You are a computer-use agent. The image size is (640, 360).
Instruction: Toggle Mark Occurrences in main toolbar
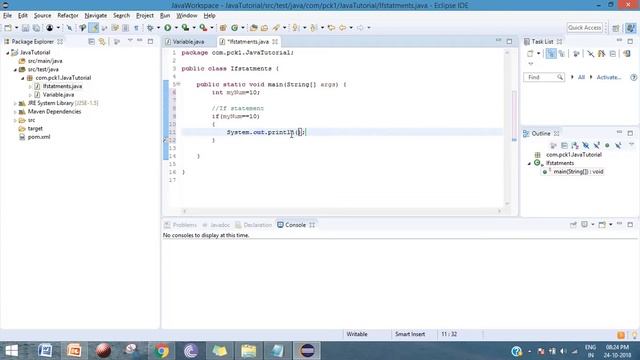tap(94, 28)
